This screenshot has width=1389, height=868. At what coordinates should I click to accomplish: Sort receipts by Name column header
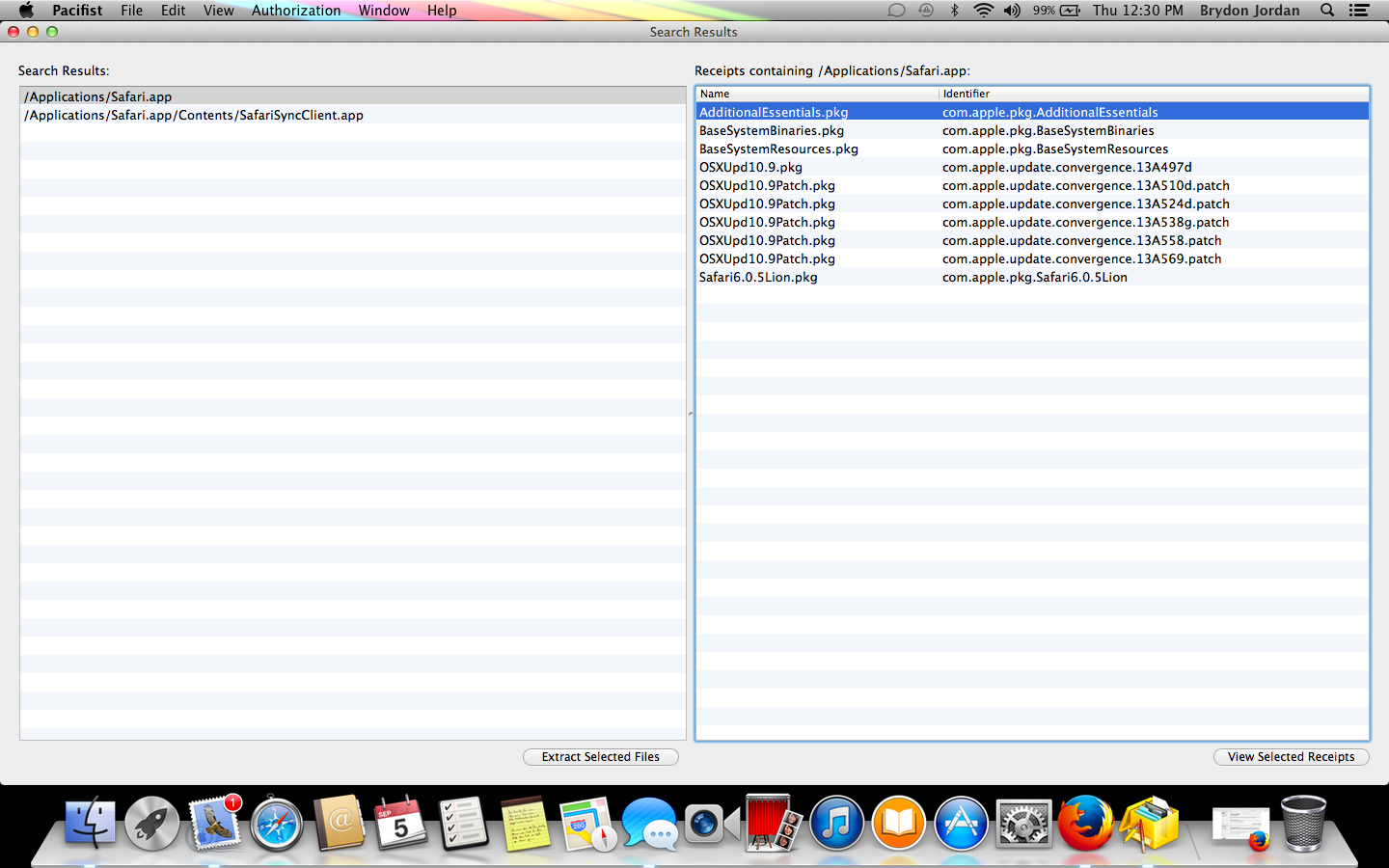tap(817, 94)
